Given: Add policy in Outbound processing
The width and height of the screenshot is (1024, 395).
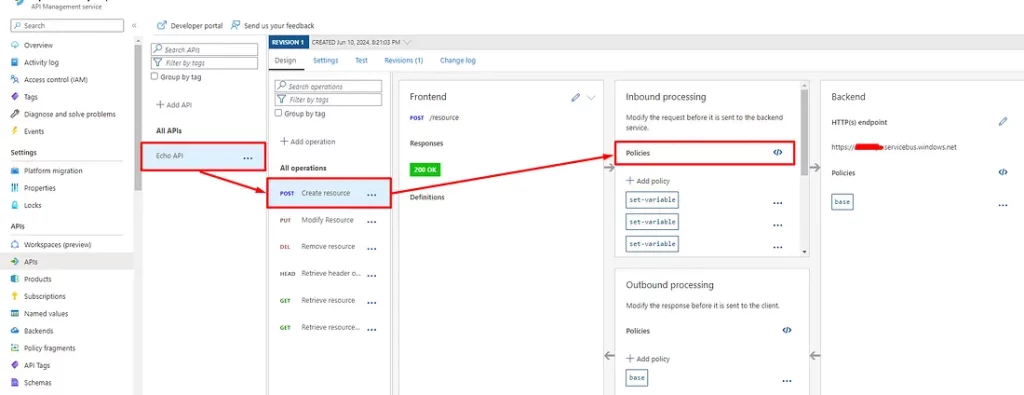Looking at the screenshot, I should coord(648,358).
